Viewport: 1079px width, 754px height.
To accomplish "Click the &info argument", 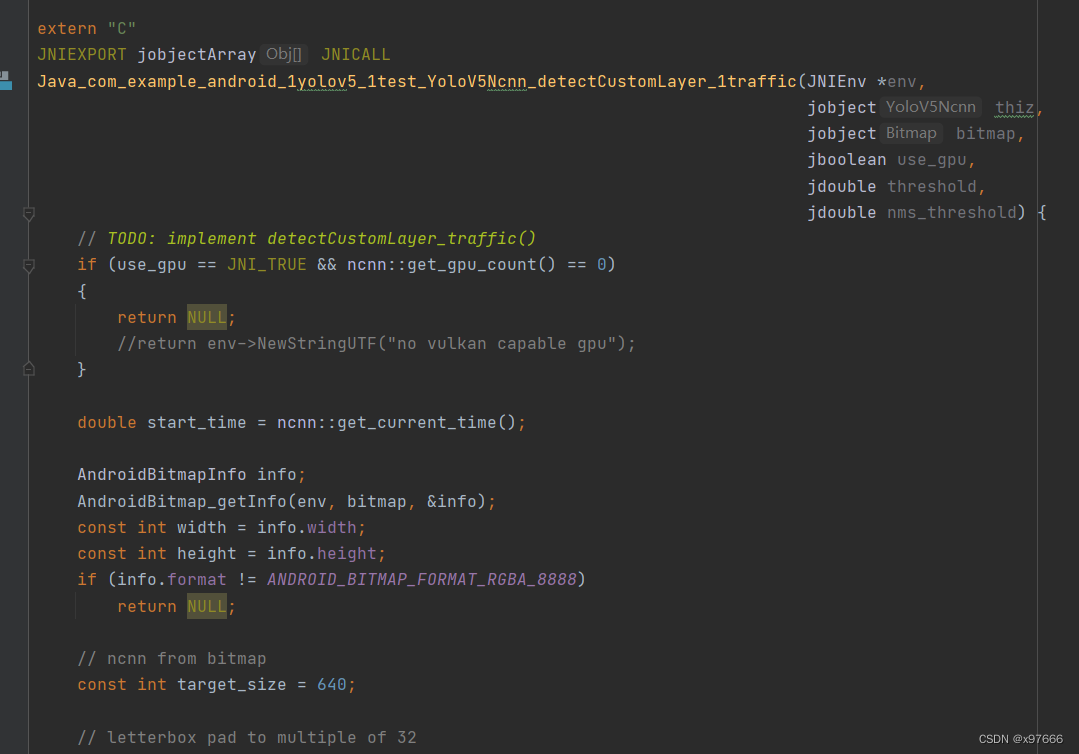I will pyautogui.click(x=451, y=502).
